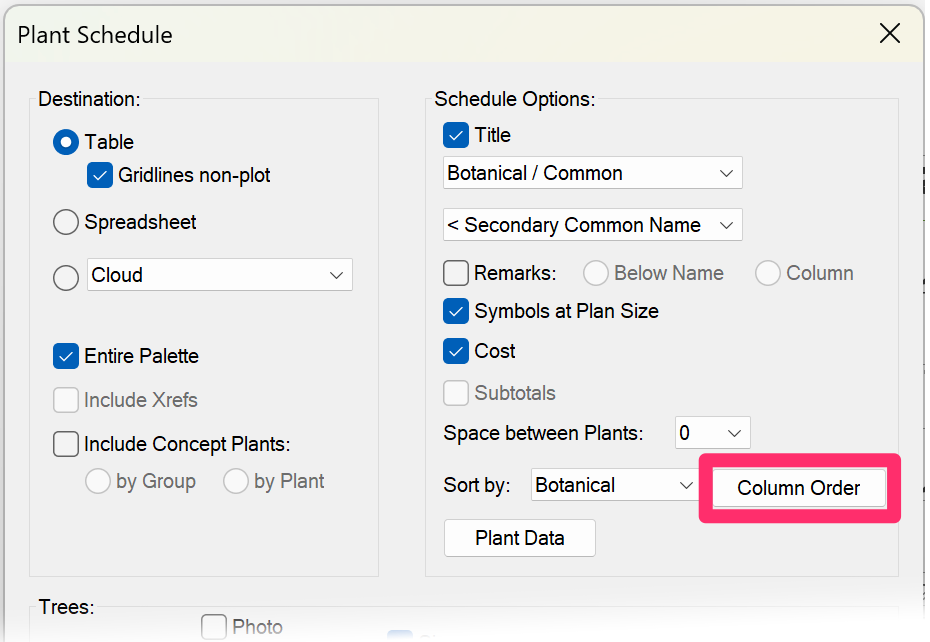
Task: Select the Table destination option
Action: tap(65, 142)
